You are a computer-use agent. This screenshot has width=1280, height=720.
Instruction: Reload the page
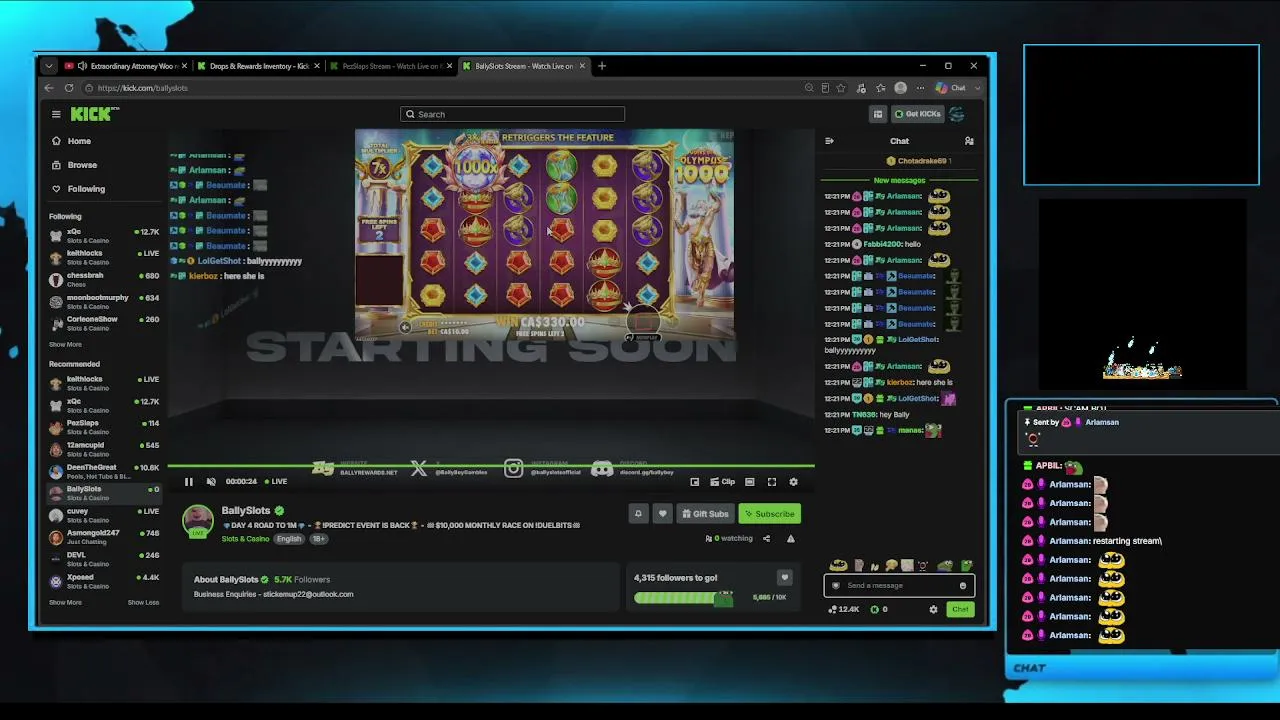(x=69, y=88)
